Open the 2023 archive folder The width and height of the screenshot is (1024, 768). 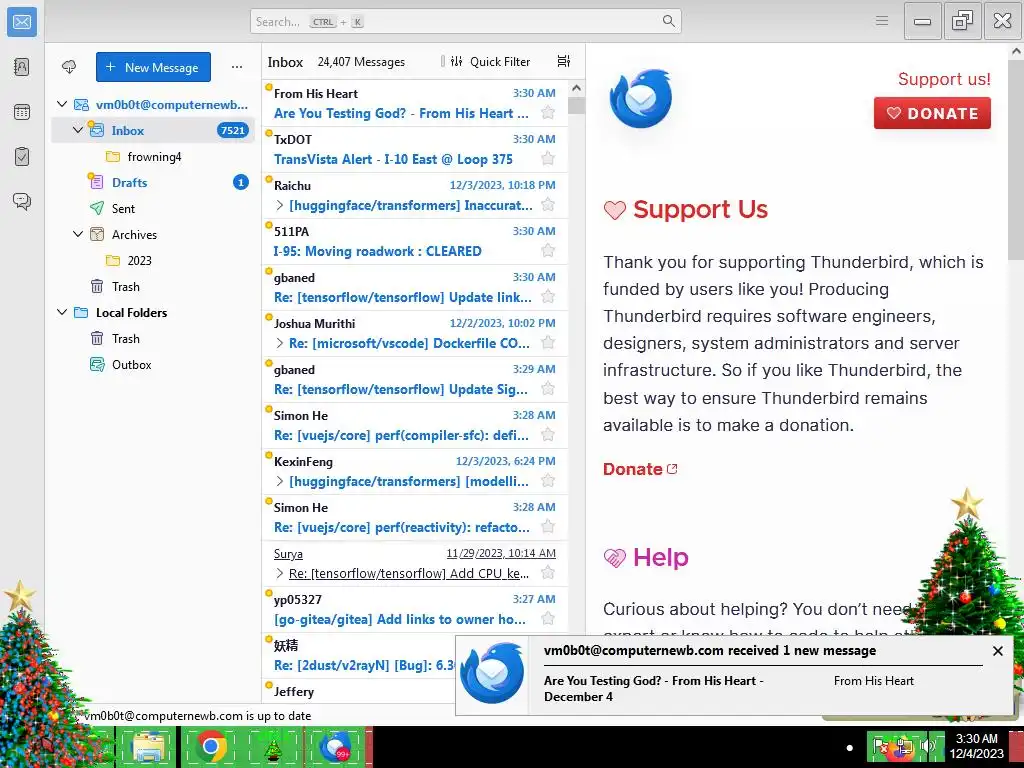point(153,261)
